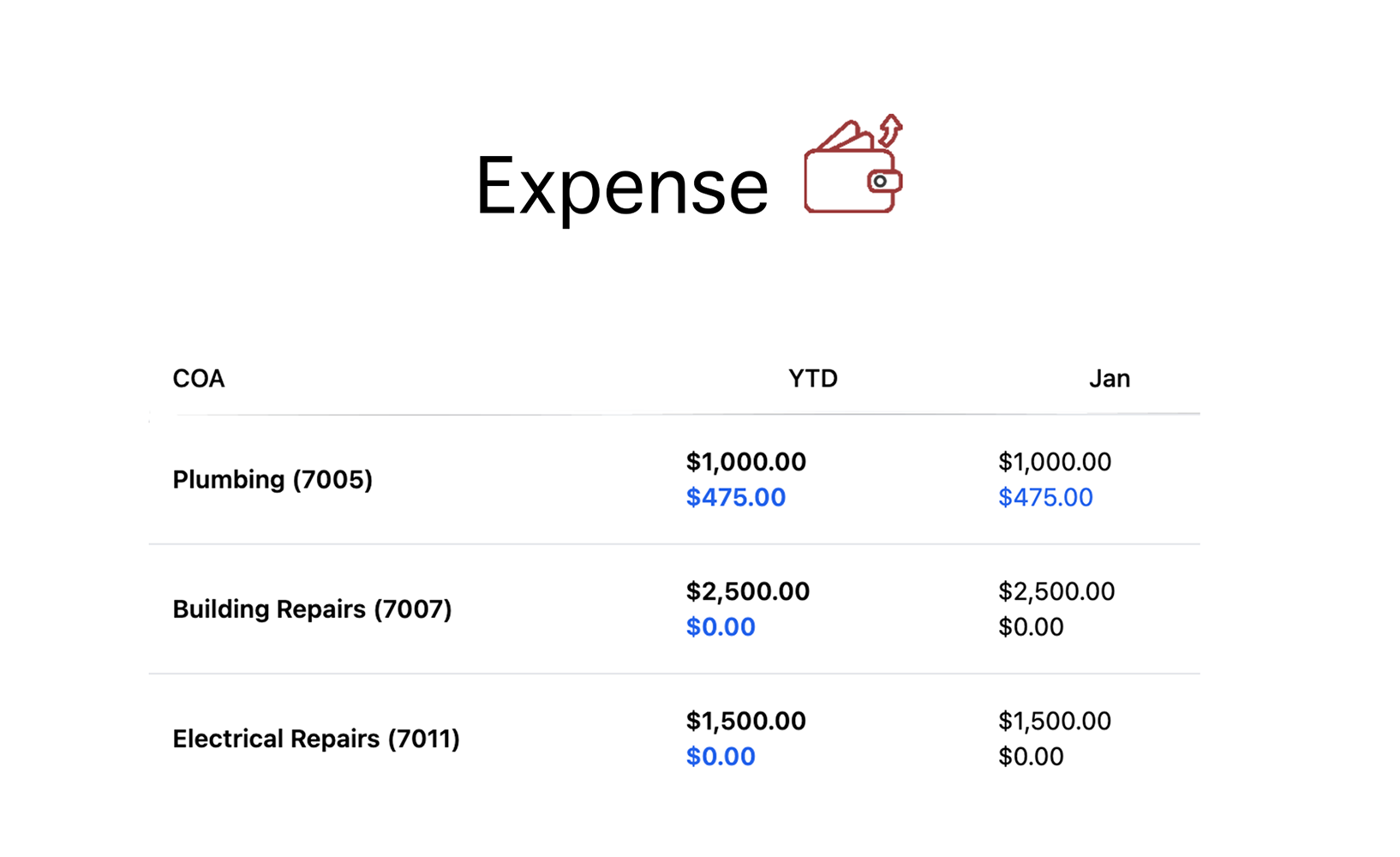
Task: Open the Electrical Repairs (7011) account
Action: point(316,739)
